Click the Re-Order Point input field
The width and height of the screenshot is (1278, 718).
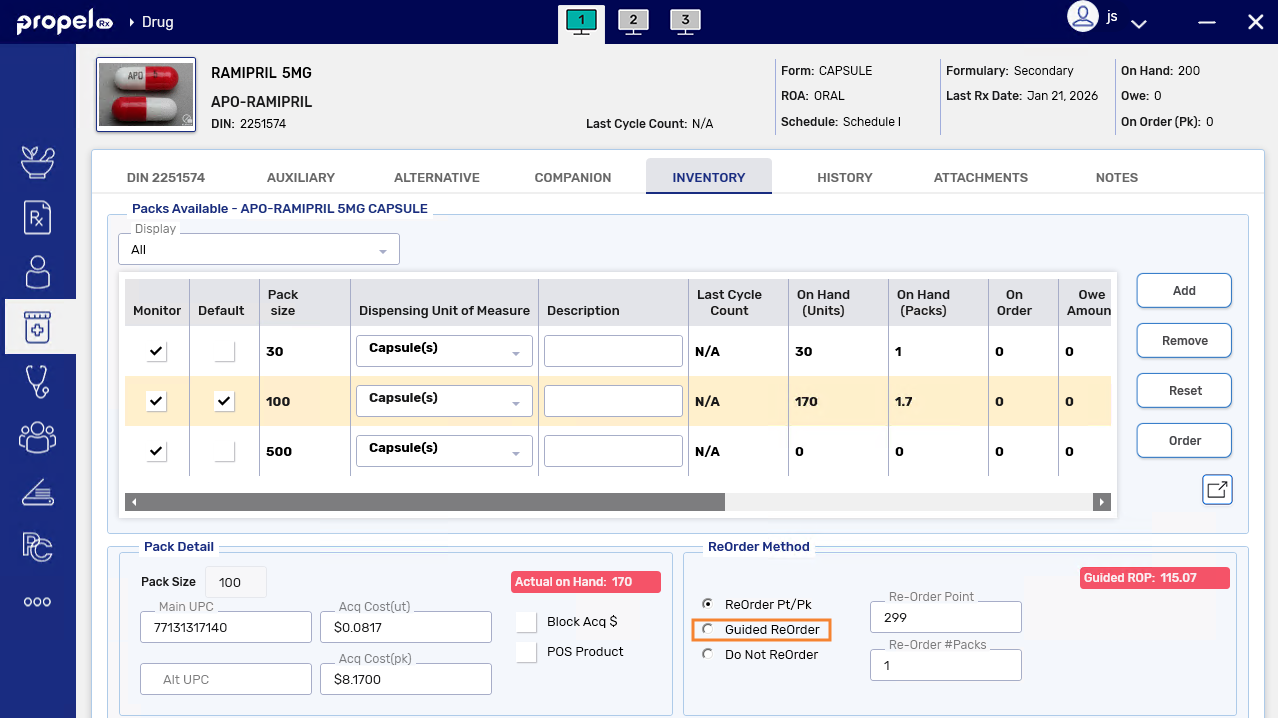coord(945,618)
